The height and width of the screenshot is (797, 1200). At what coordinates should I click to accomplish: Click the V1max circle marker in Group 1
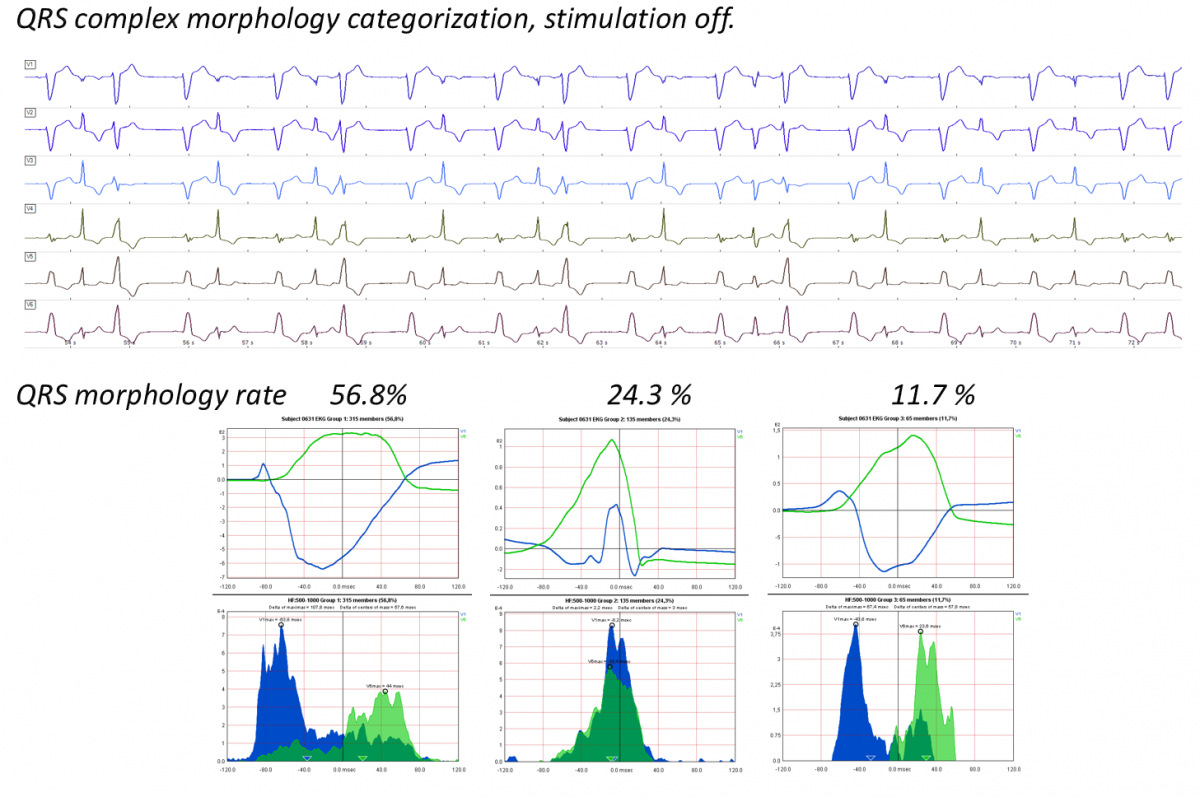coord(281,626)
